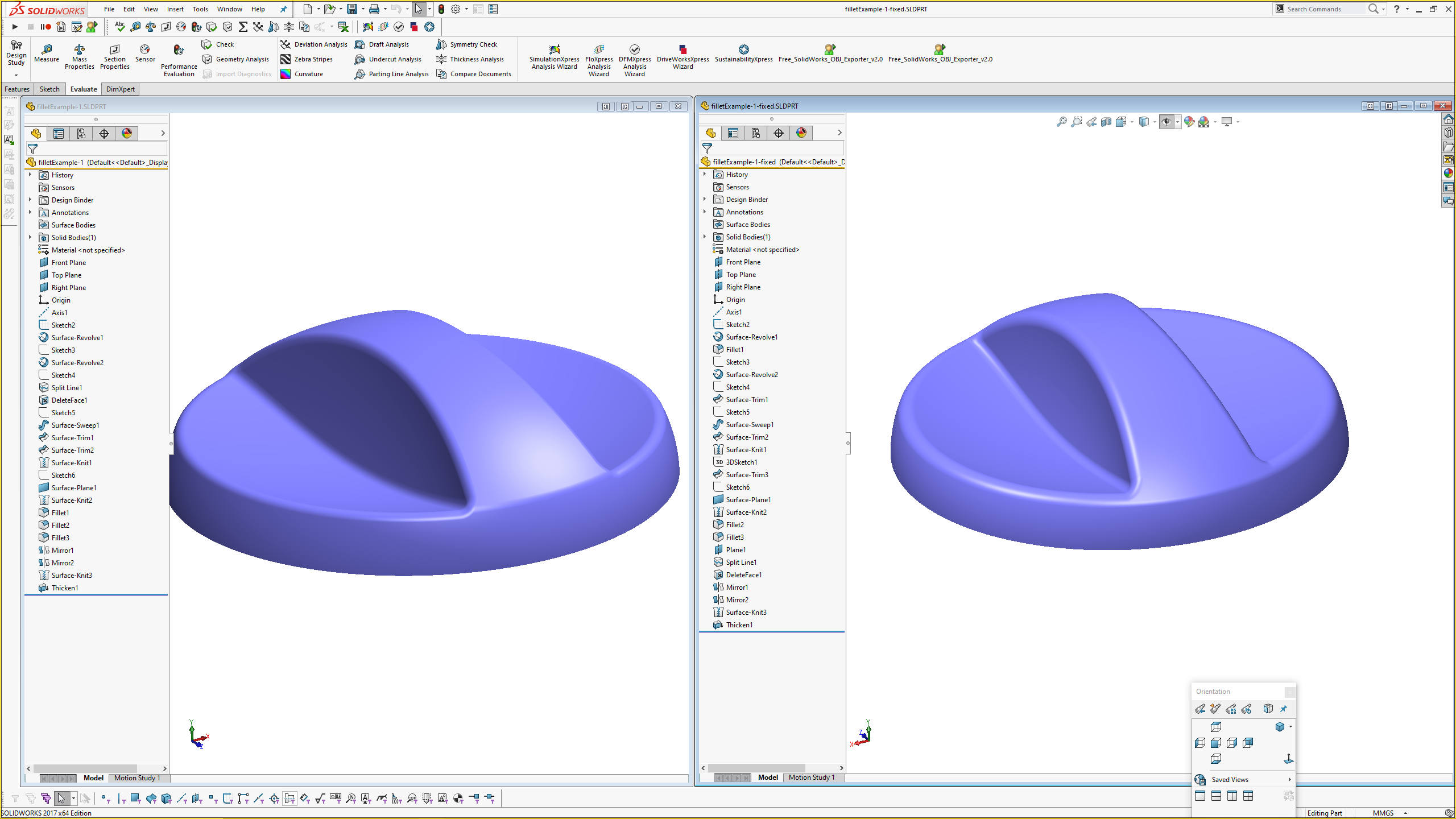Select the Evaluate tab in left panel
This screenshot has width=1456, height=819.
coord(82,89)
